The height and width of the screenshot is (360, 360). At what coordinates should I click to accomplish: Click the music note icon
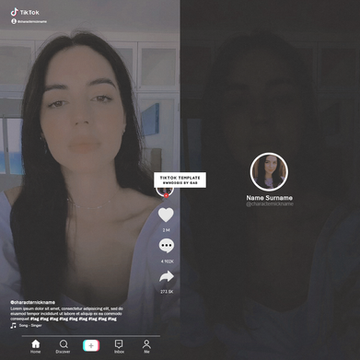tap(13, 325)
